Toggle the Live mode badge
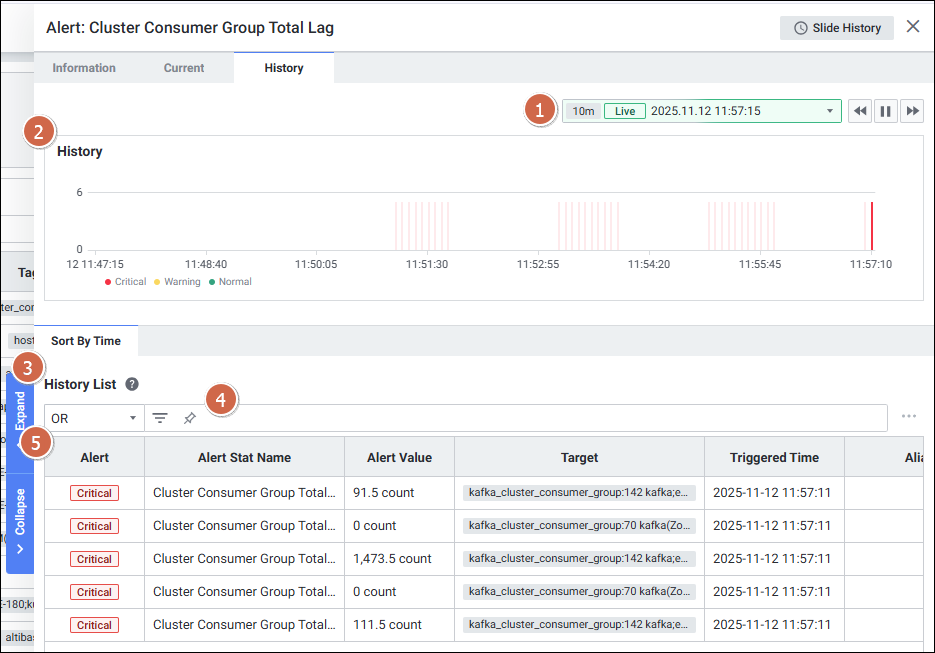 (624, 111)
